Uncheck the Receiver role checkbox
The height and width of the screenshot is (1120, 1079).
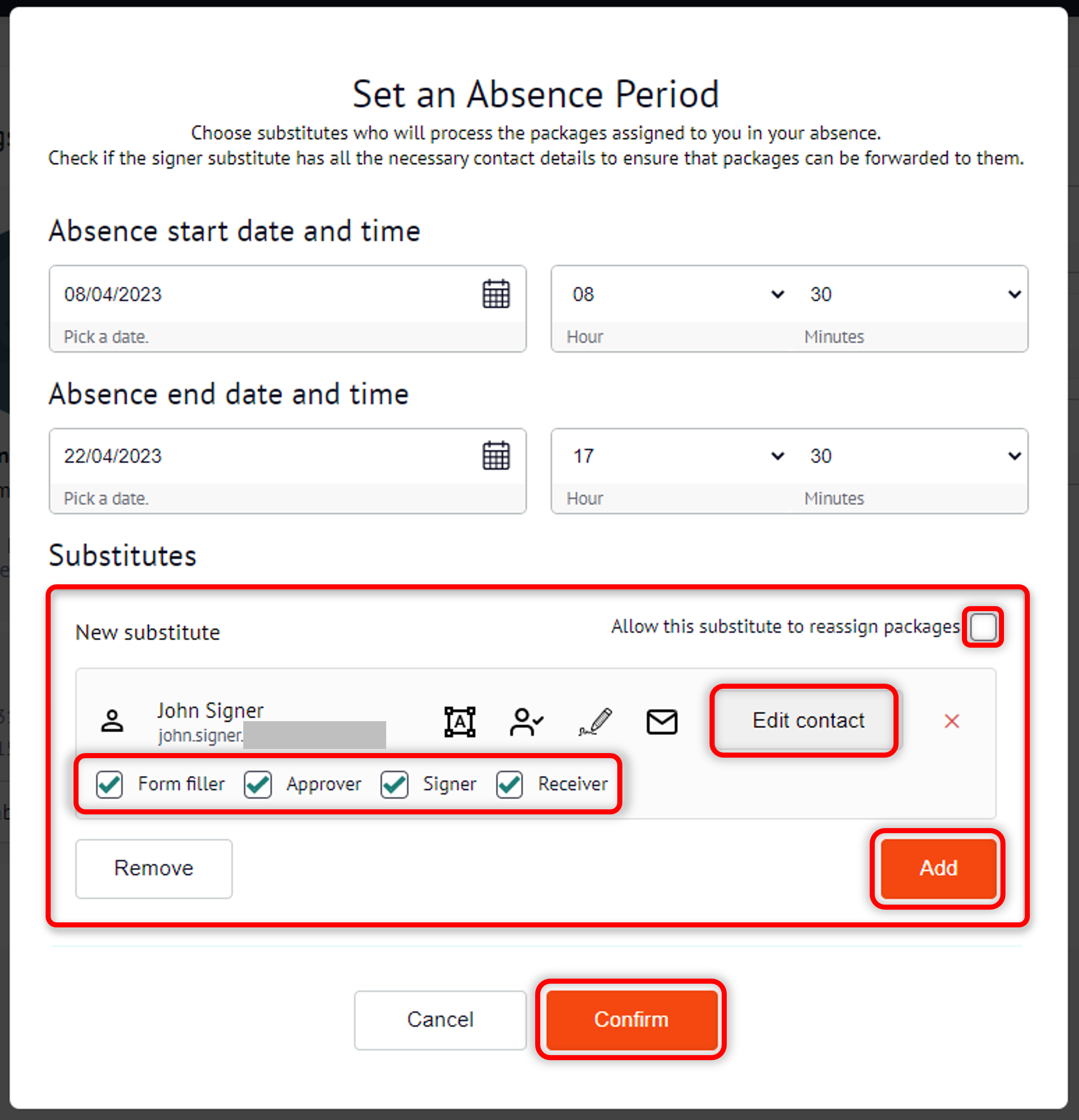click(509, 784)
